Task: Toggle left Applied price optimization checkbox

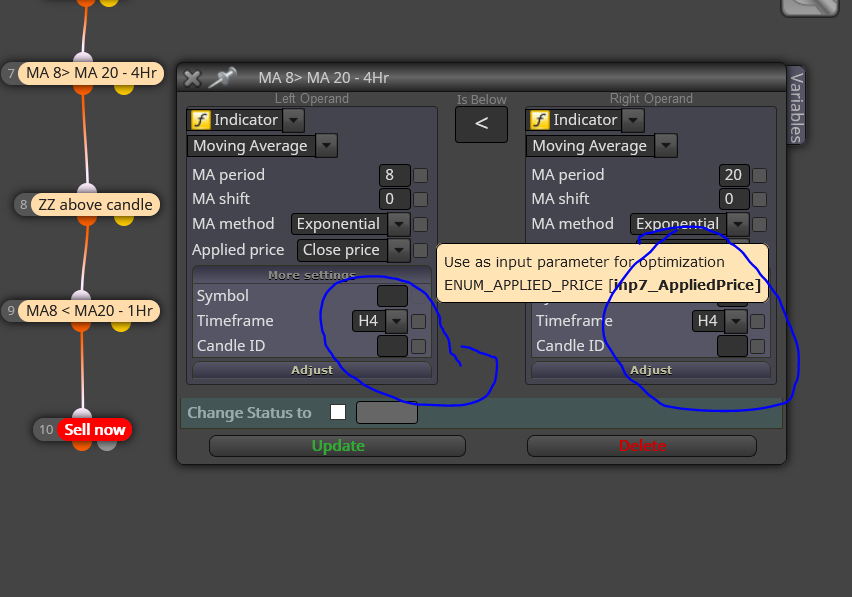Action: coord(421,250)
